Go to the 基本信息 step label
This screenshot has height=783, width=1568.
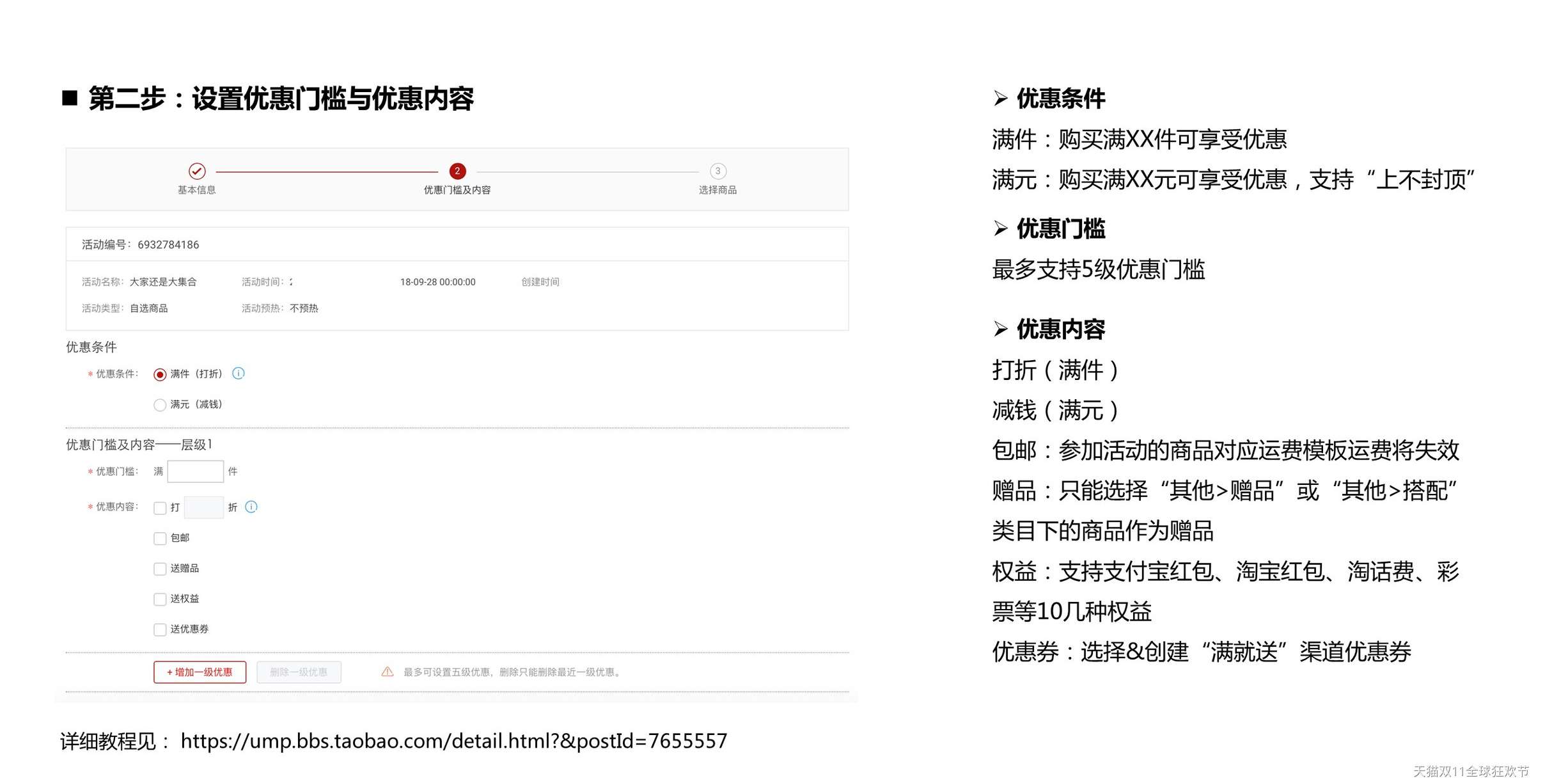point(197,190)
